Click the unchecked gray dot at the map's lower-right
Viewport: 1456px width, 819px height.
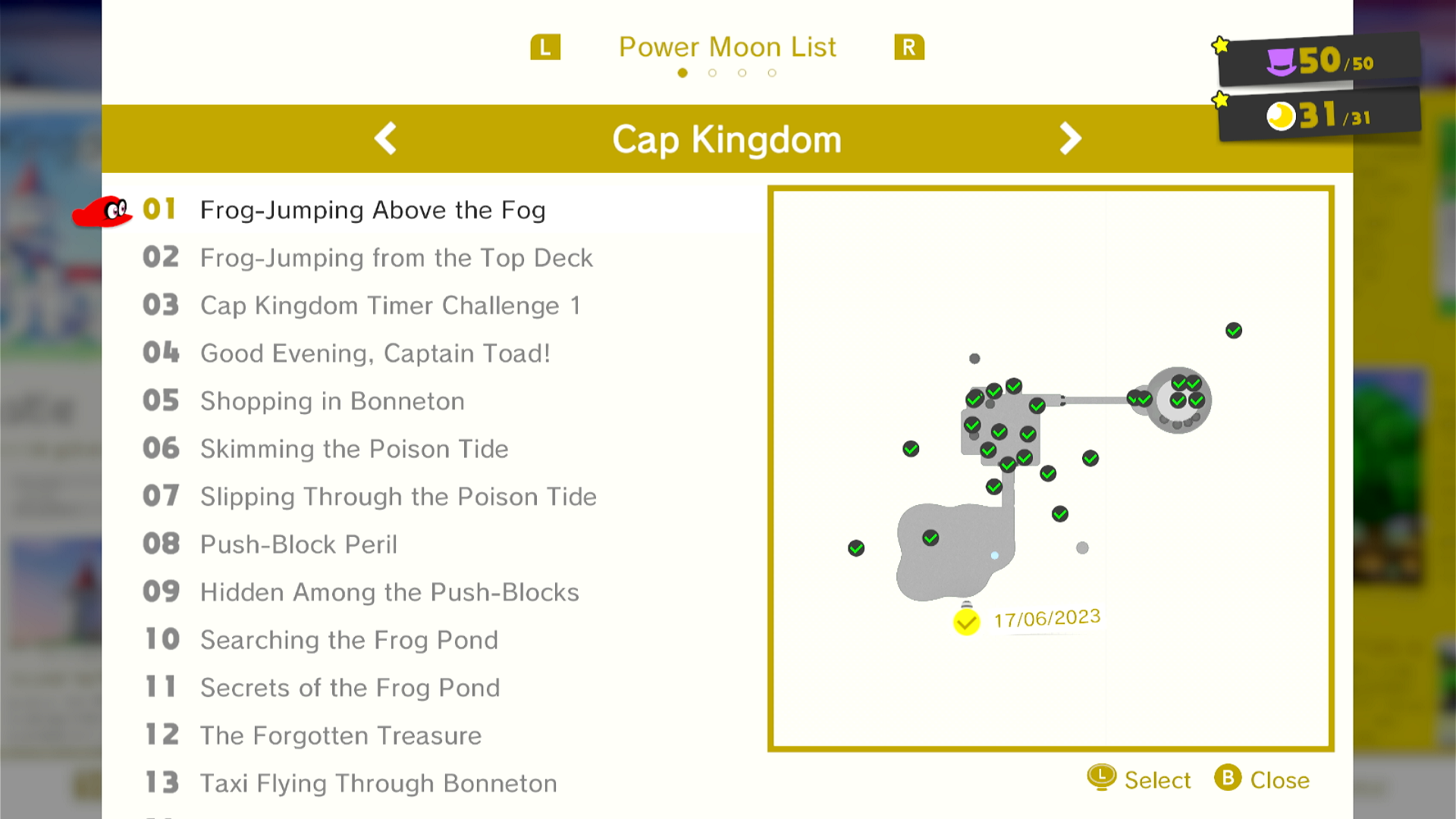click(x=1082, y=548)
